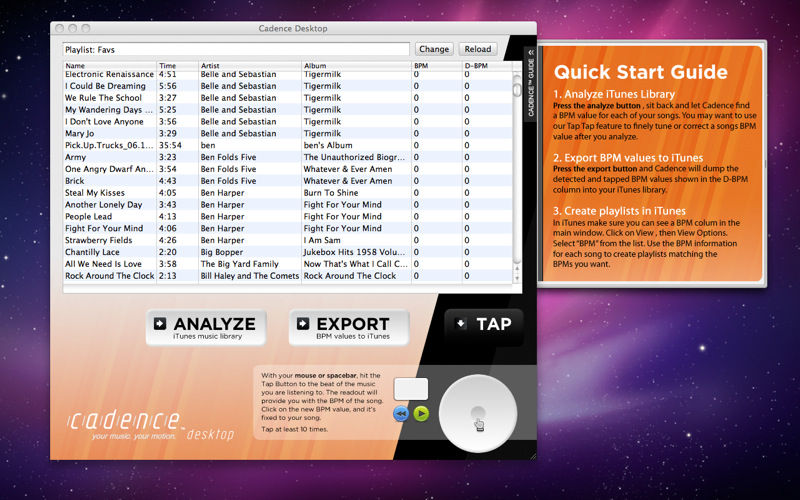Click the song list scrollbar thumb
Image resolution: width=800 pixels, height=500 pixels.
tap(517, 89)
